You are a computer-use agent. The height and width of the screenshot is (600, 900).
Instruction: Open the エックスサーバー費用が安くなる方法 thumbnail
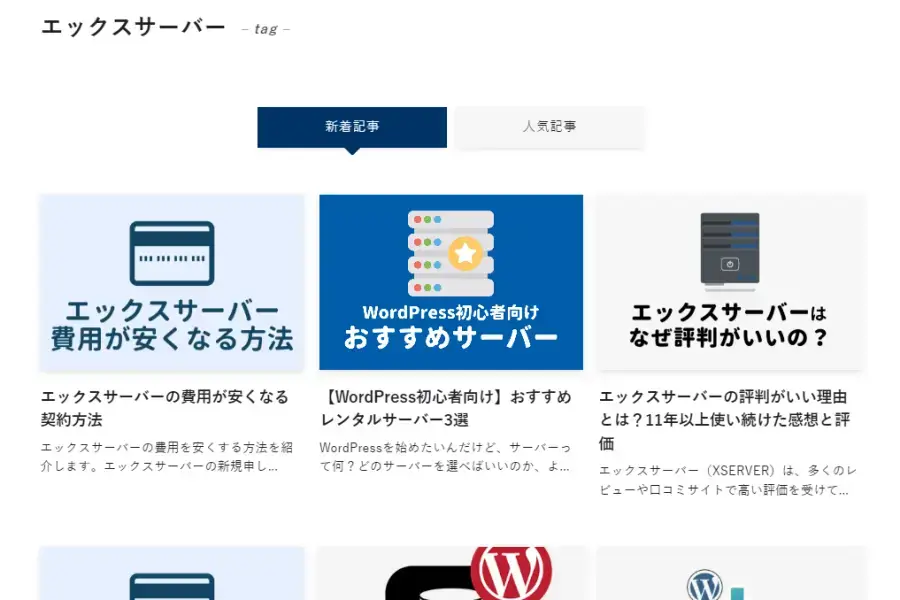point(172,282)
